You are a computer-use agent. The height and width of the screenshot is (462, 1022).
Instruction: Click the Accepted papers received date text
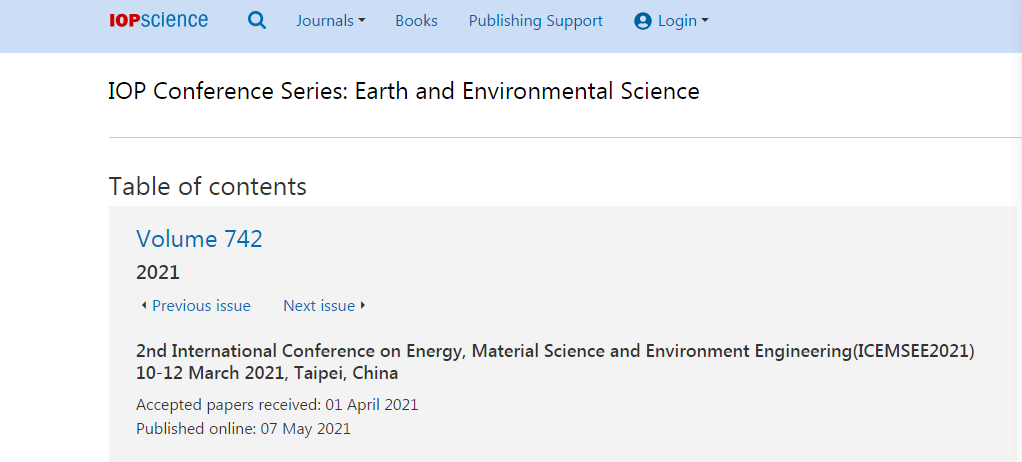coord(277,405)
